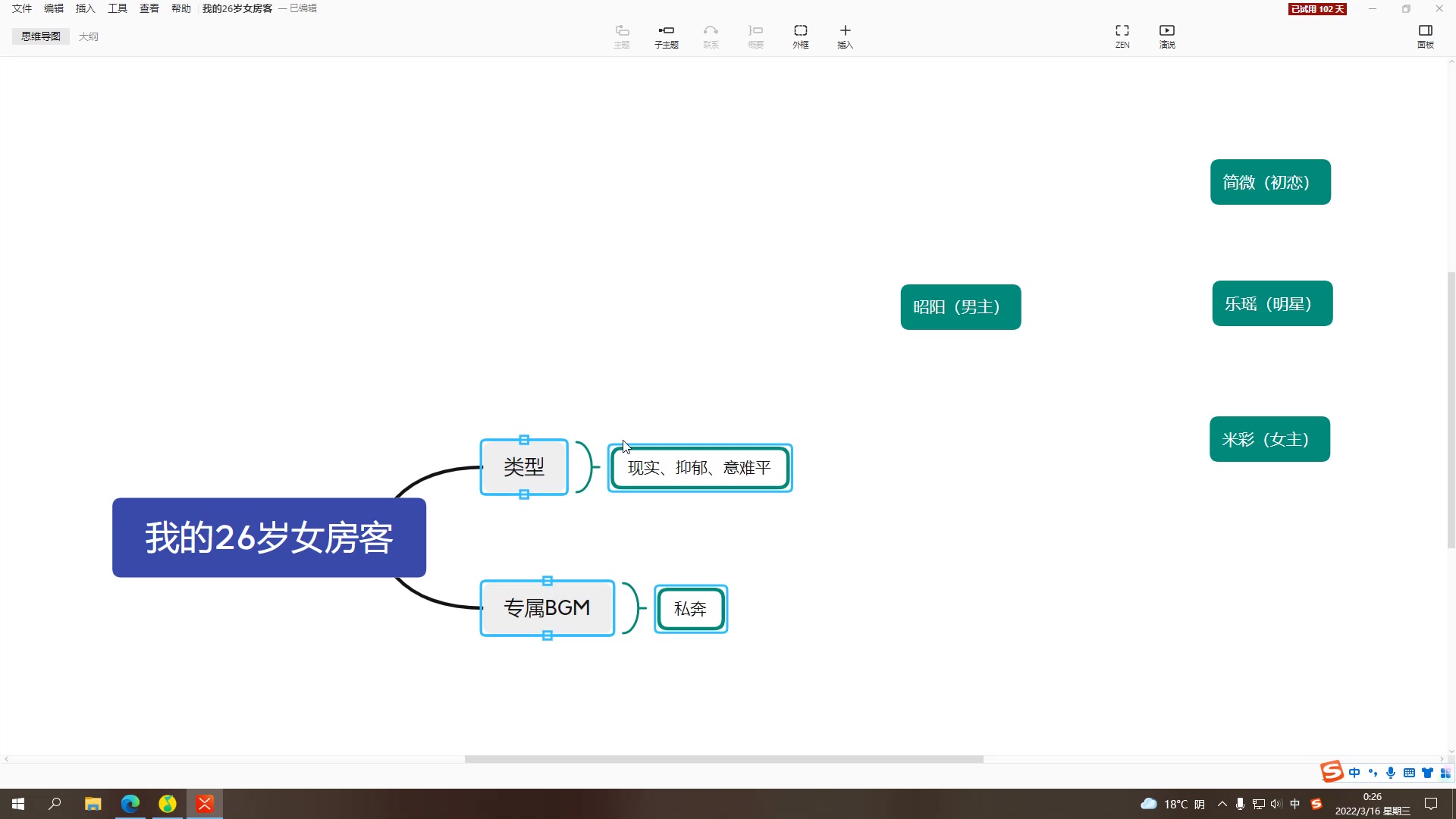The width and height of the screenshot is (1456, 819).
Task: Open the 插入 menu
Action: [x=86, y=8]
